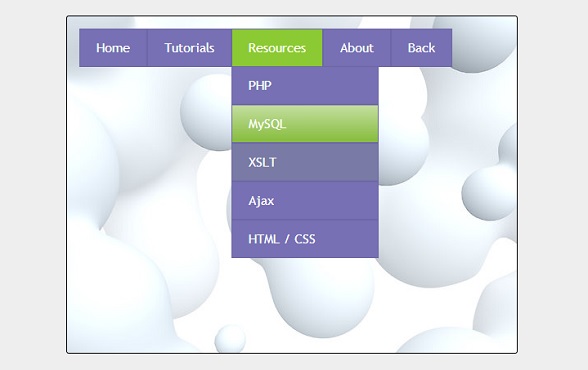588x370 pixels.
Task: Pick XSLT in the dropdown list
Action: [x=305, y=162]
